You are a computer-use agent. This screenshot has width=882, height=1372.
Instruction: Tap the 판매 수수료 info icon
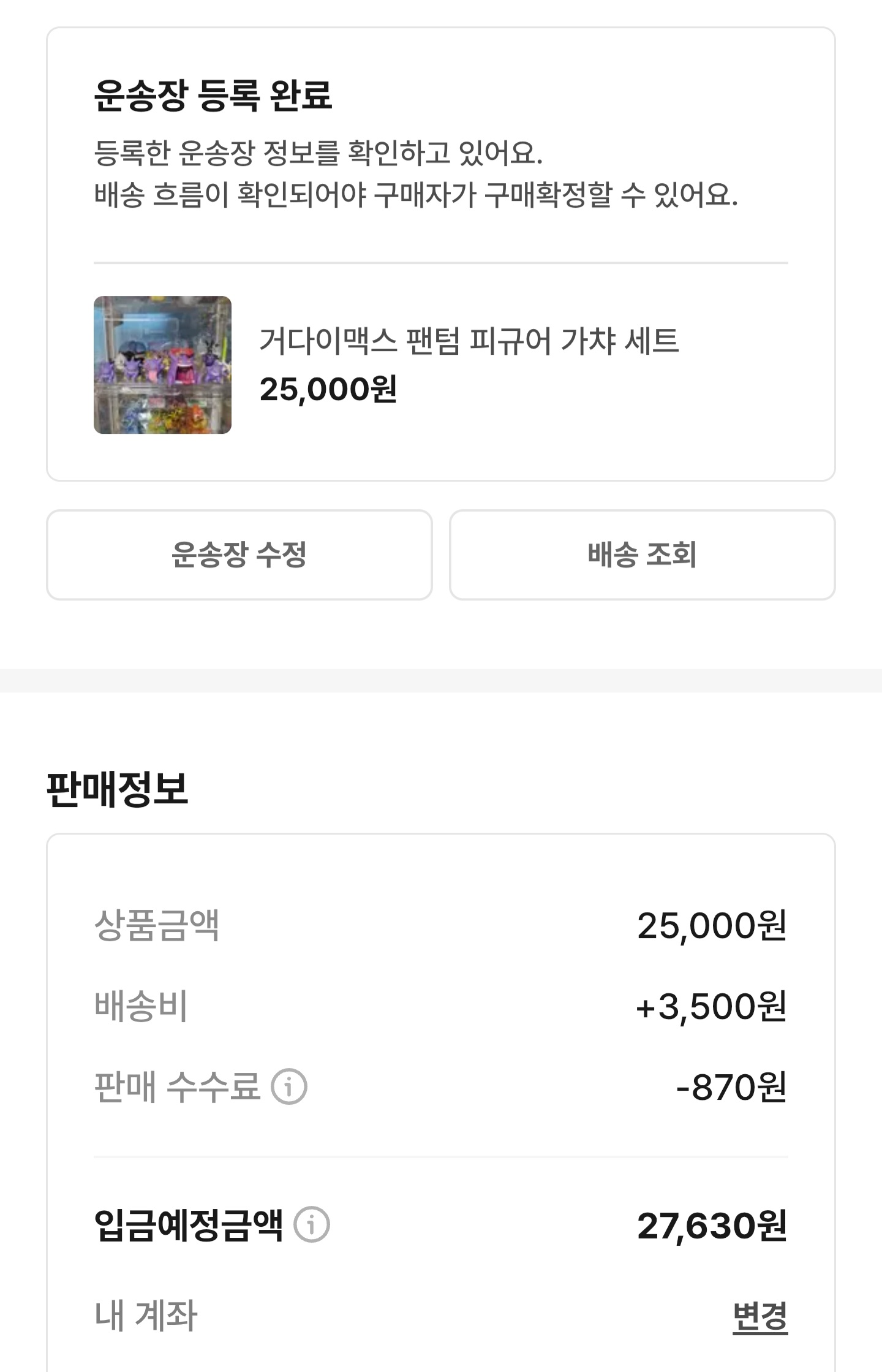(289, 1086)
